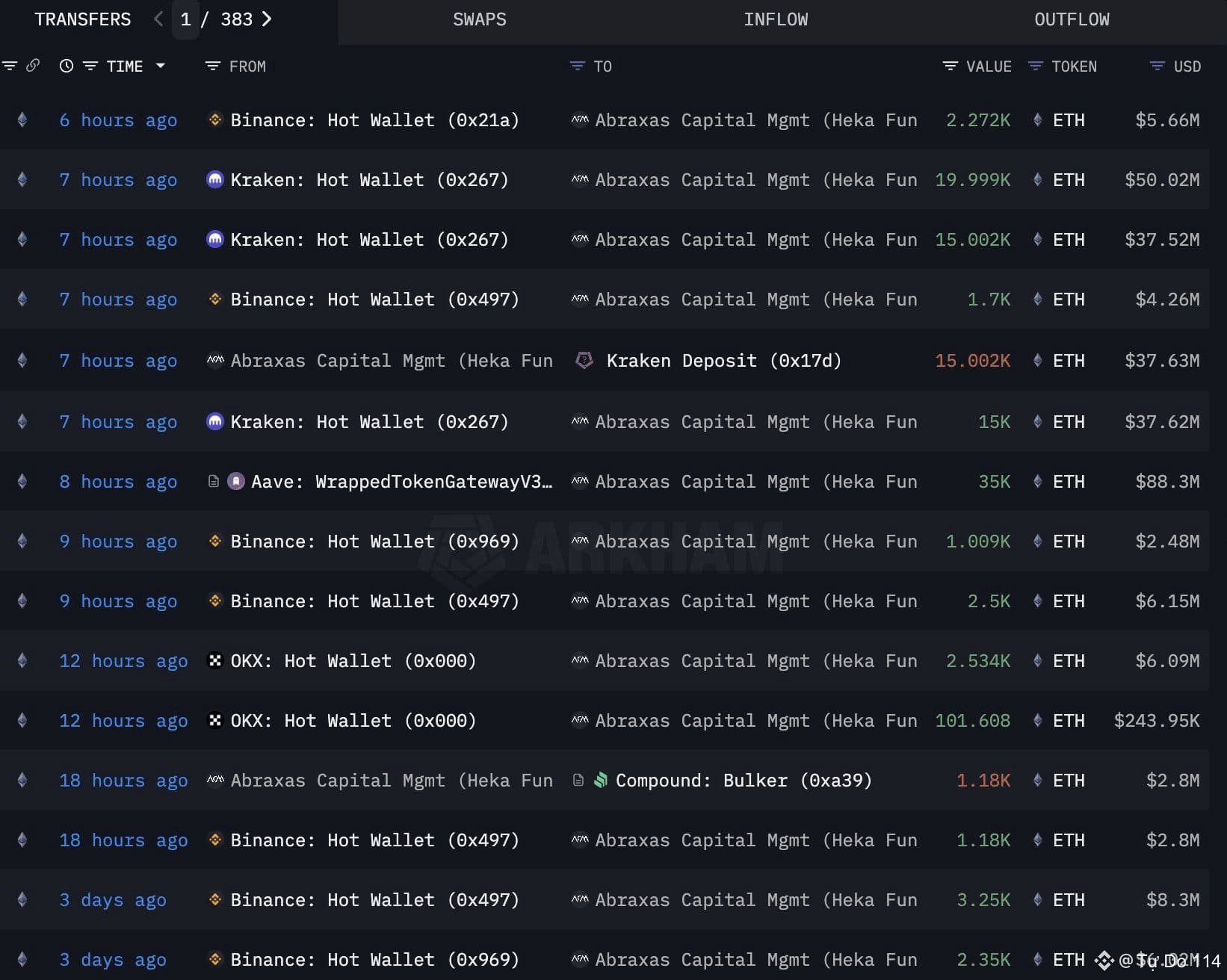Click Abraxas logo in the $50.02M row recipient
This screenshot has width=1227, height=980.
point(580,179)
